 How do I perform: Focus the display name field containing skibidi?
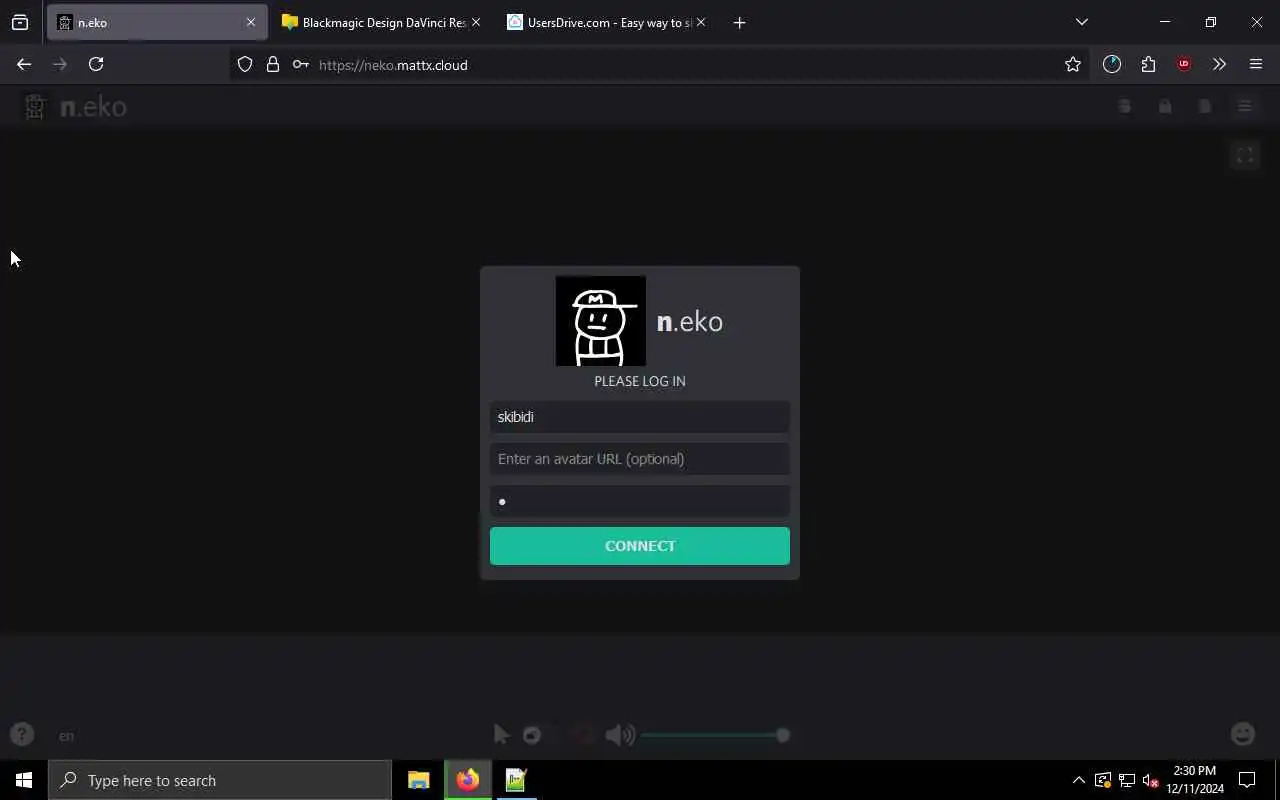(640, 417)
